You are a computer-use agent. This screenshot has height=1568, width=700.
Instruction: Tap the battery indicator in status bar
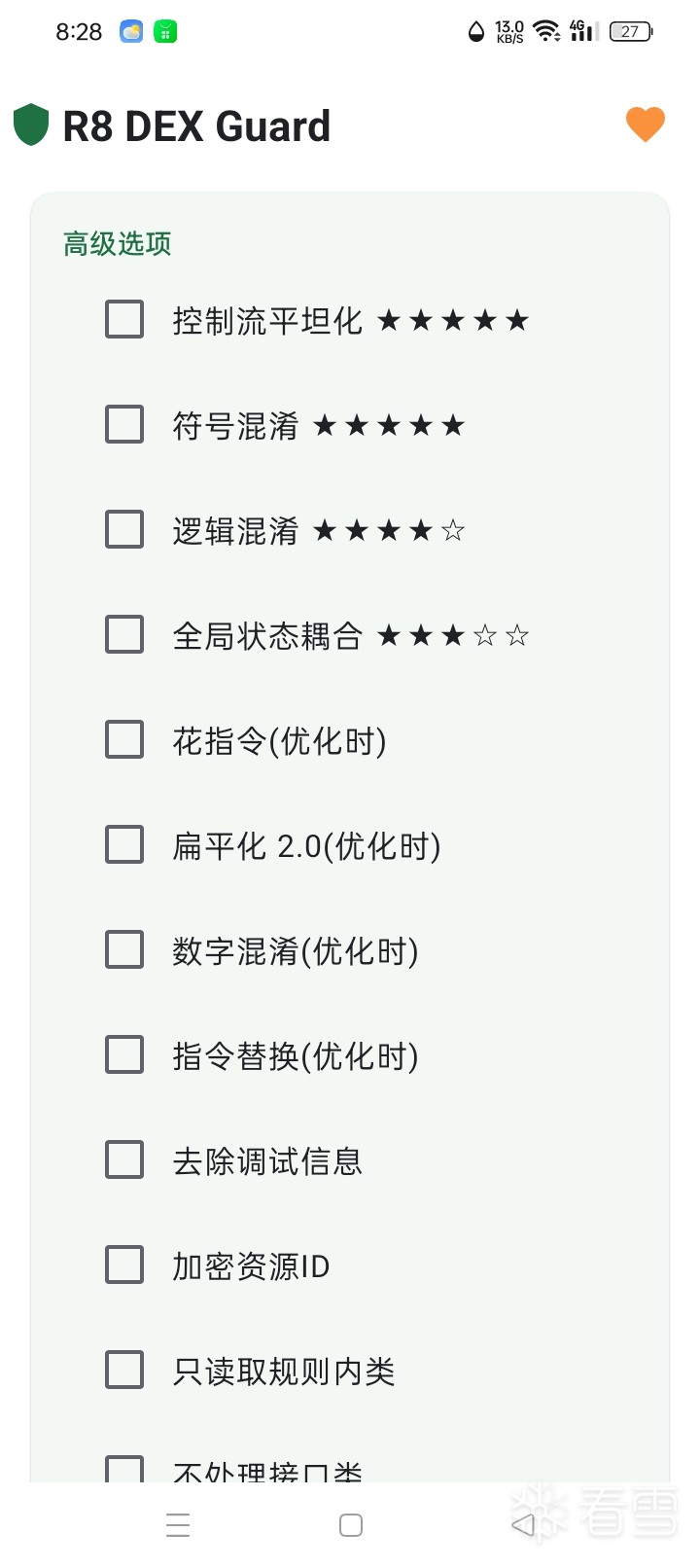click(x=631, y=32)
